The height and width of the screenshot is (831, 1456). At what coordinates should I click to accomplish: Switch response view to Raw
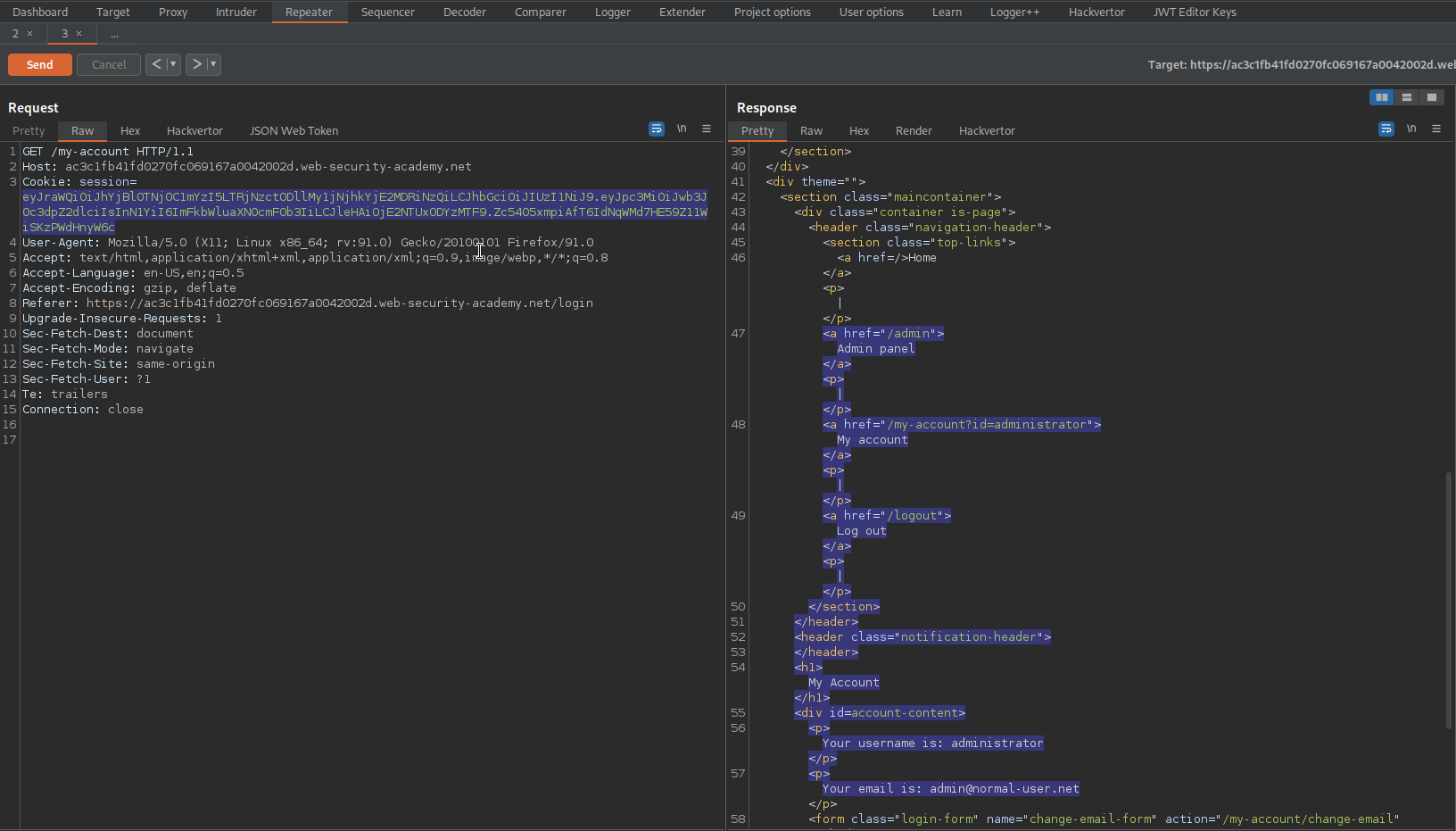coord(811,130)
